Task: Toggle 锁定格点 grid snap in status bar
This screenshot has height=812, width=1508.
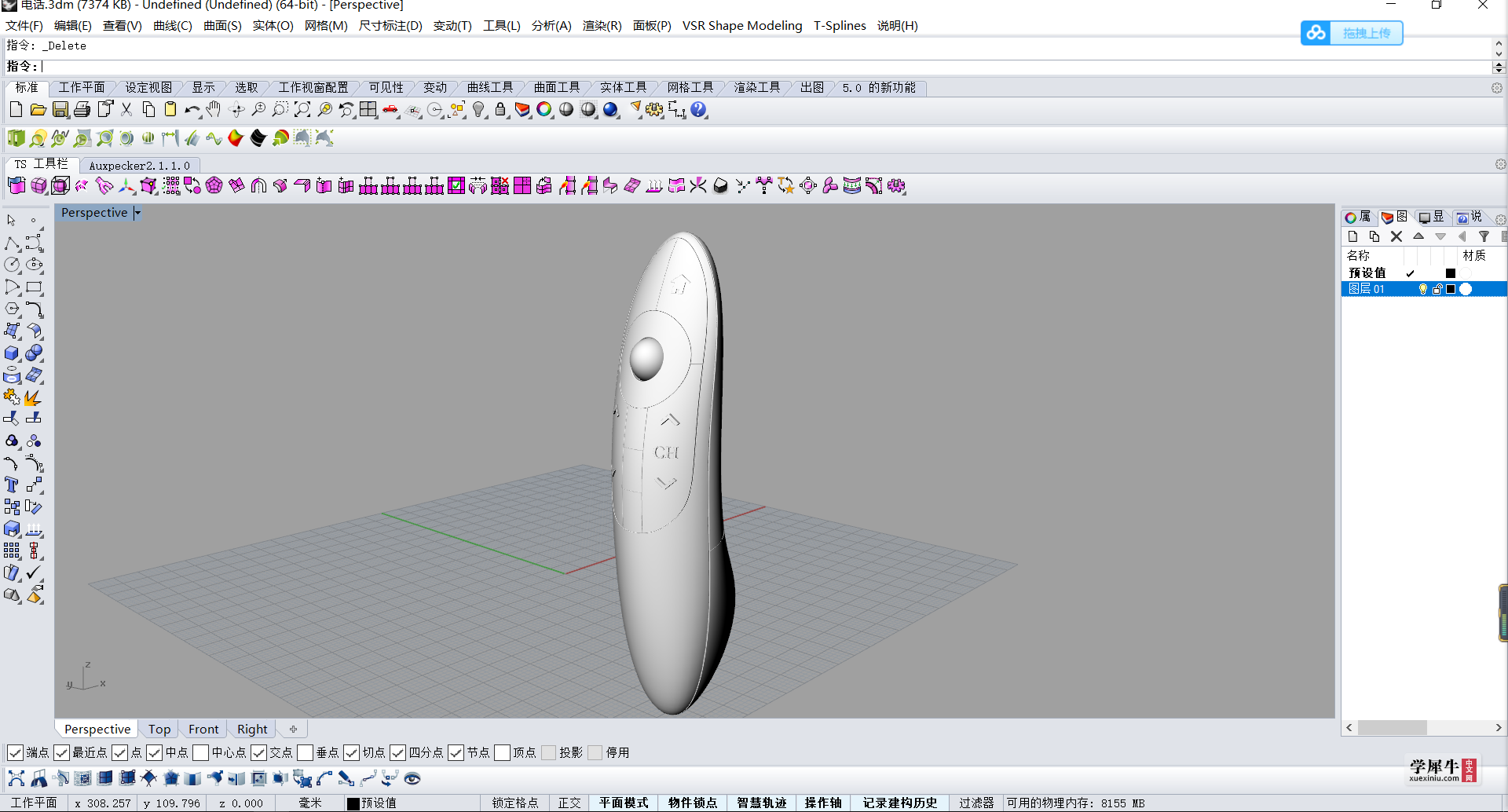Action: (x=515, y=803)
